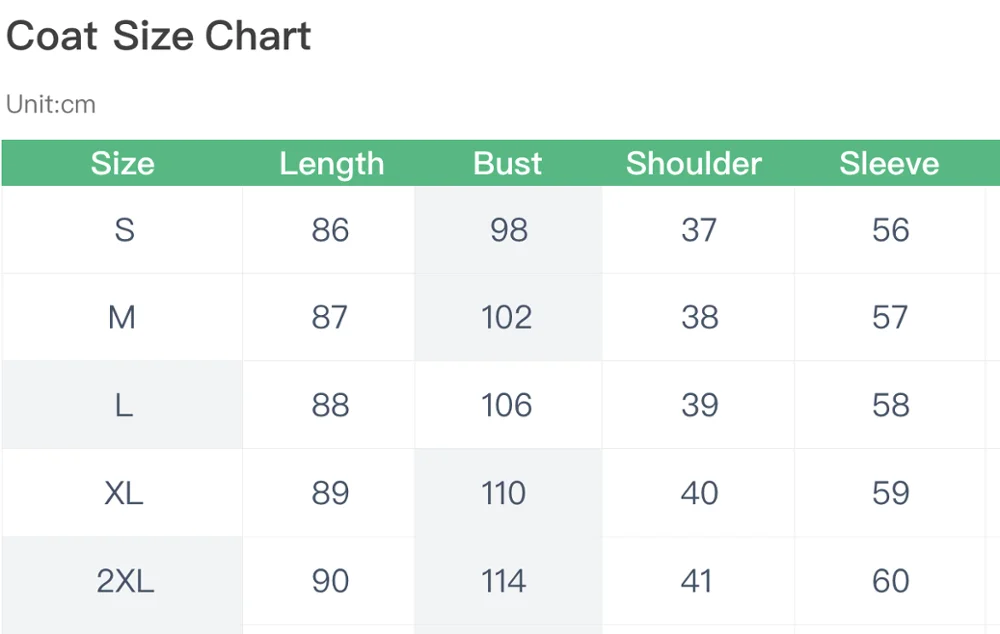
Task: Select the S size cell
Action: [x=124, y=230]
